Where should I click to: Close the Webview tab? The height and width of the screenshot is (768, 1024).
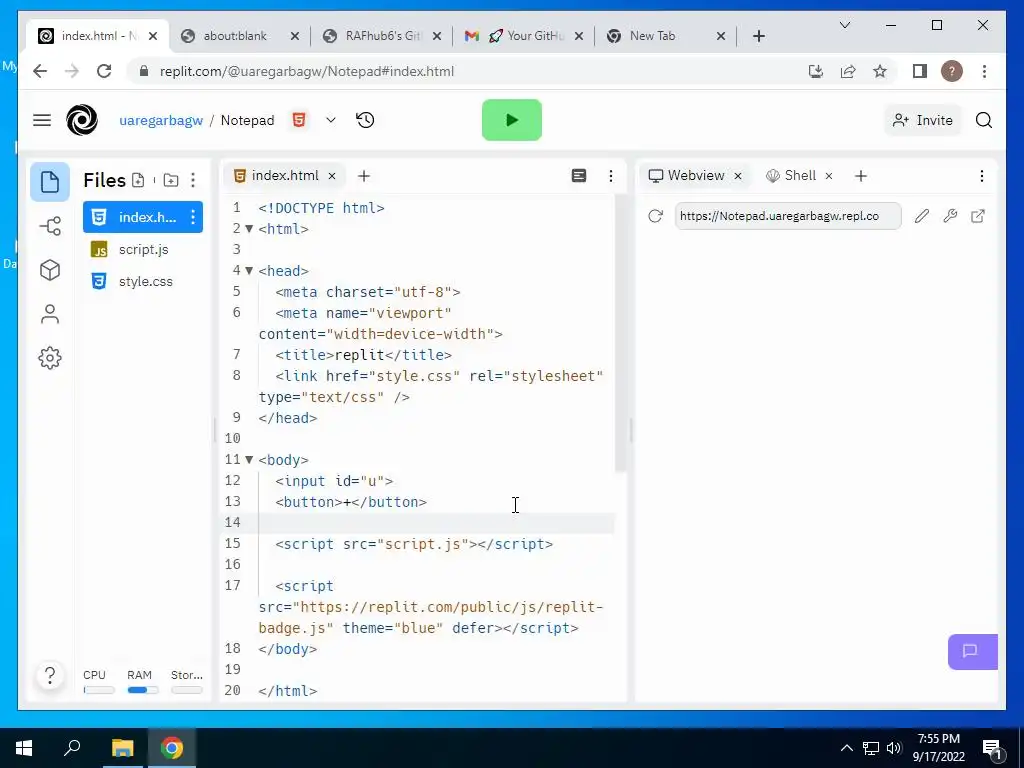pyautogui.click(x=738, y=176)
